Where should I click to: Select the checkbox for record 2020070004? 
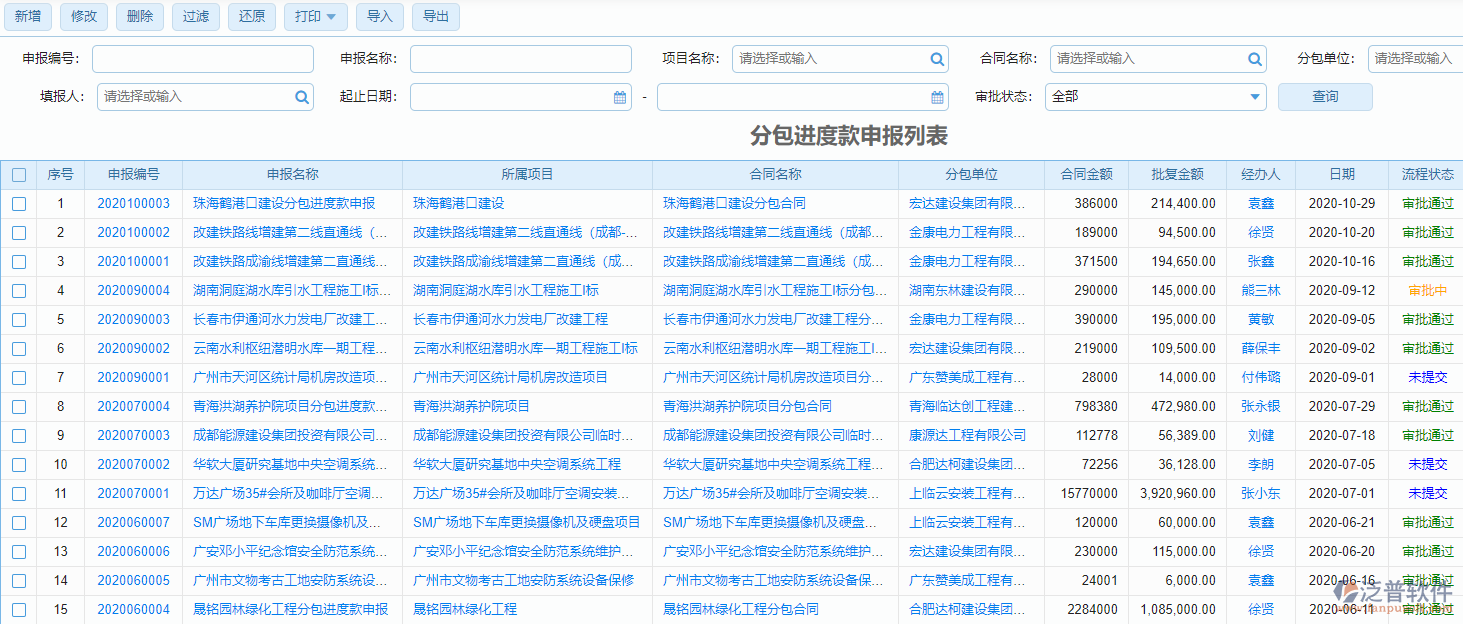click(x=18, y=406)
